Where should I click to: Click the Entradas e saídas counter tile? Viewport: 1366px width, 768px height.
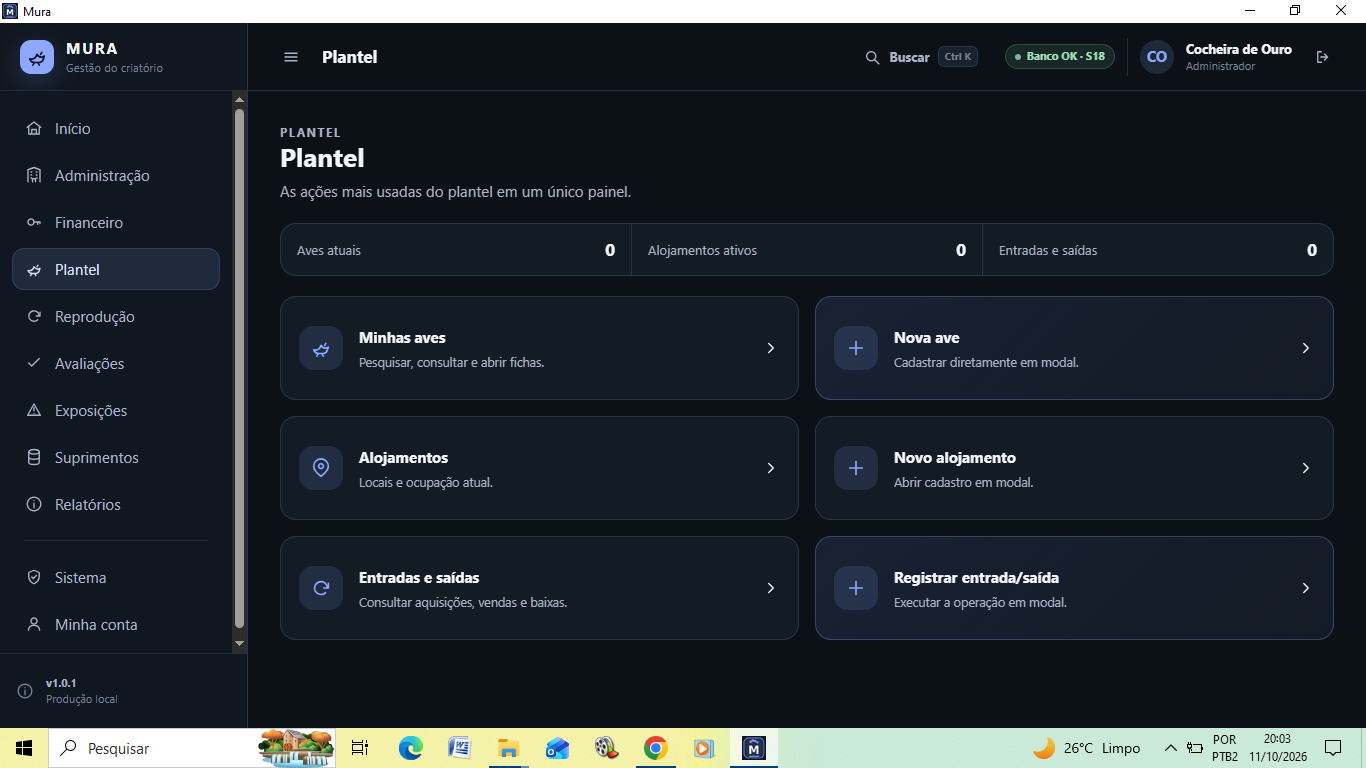pos(1158,250)
